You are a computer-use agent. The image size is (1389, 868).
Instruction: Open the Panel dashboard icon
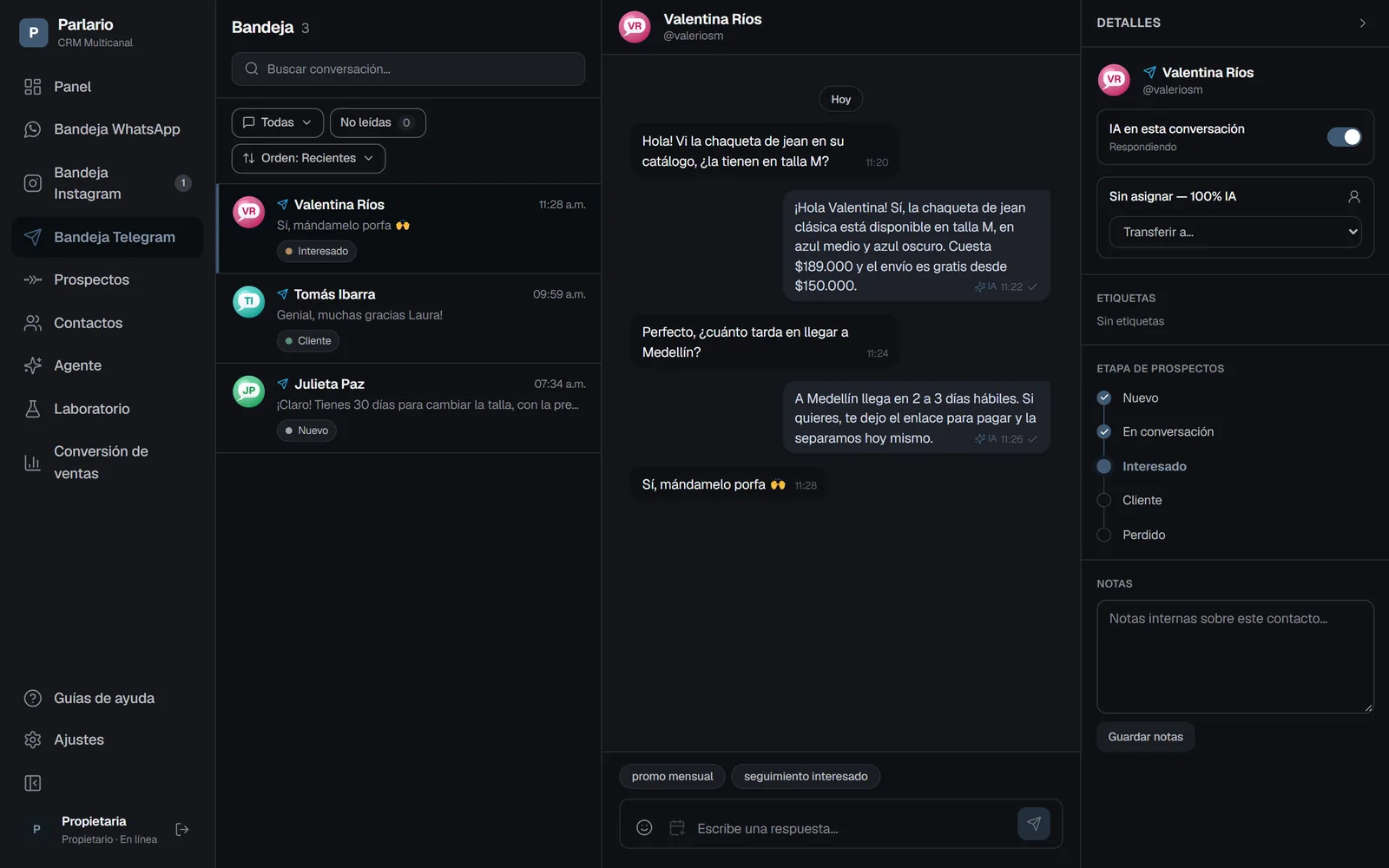point(33,87)
